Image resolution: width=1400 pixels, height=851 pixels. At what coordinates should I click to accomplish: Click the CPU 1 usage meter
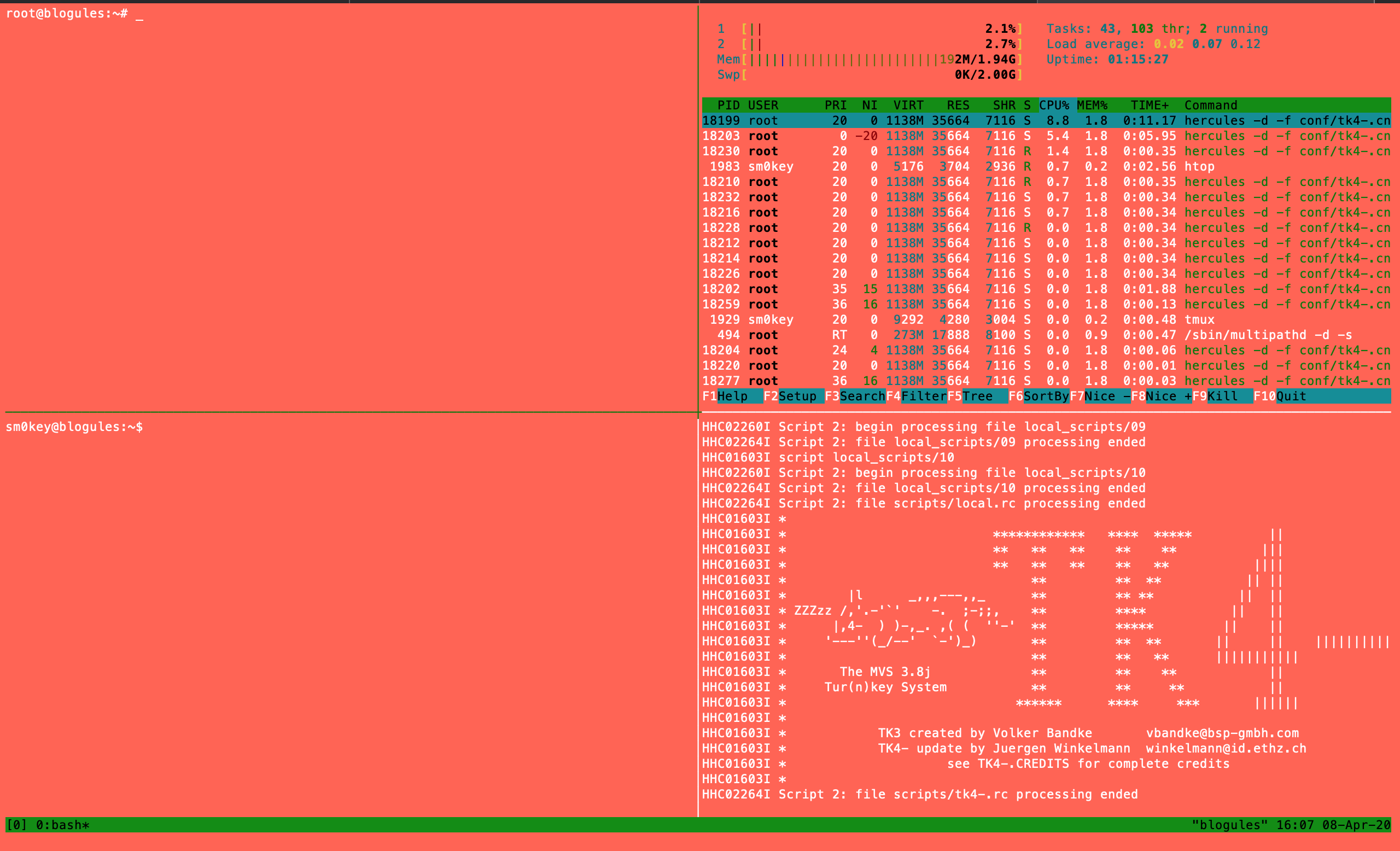pos(870,29)
